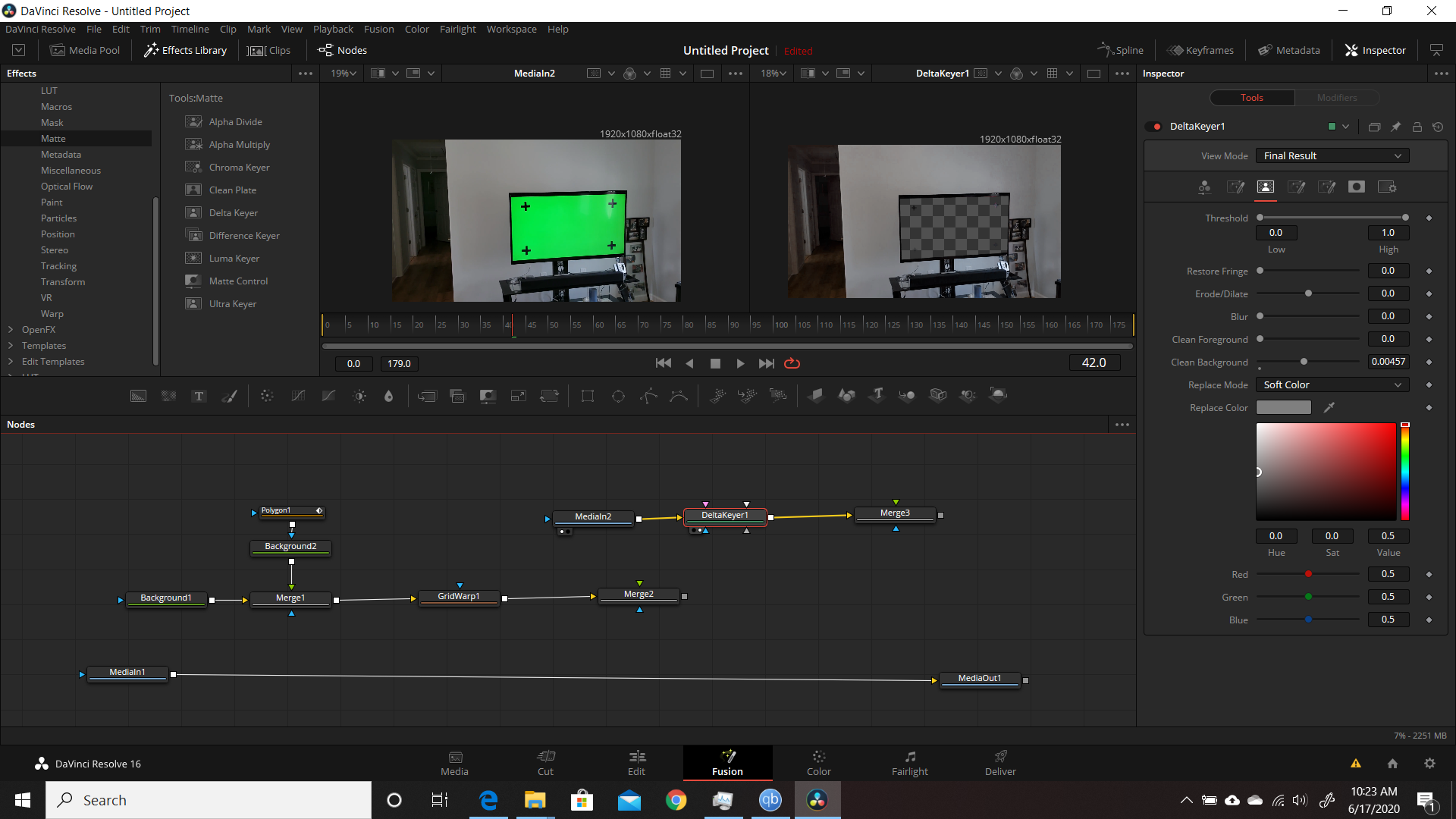Toggle Media Pool panel

[x=85, y=50]
